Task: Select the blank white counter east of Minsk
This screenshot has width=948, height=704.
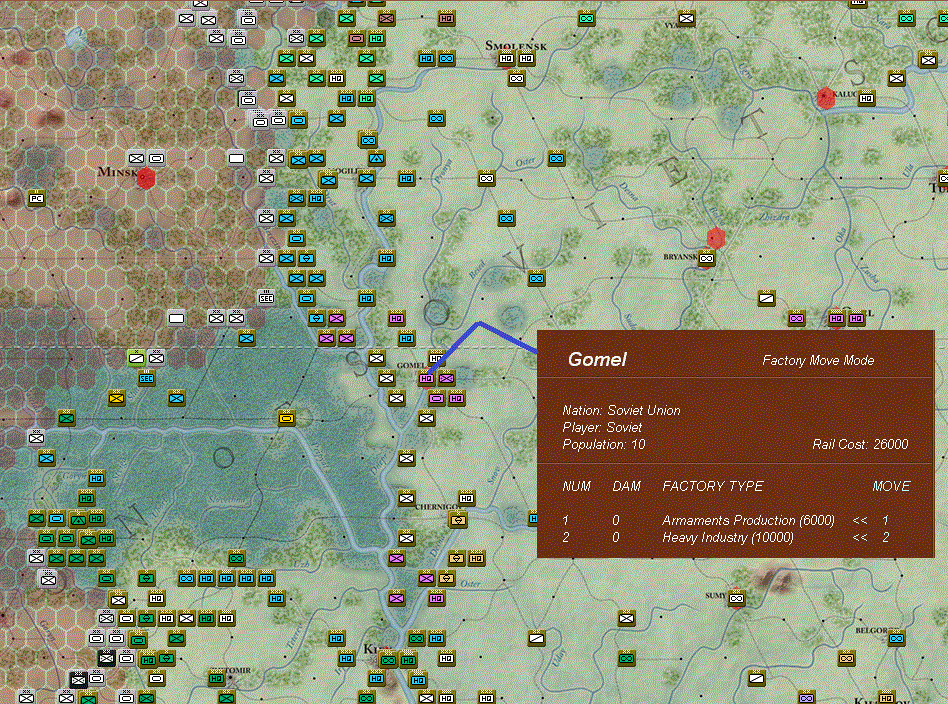Action: (x=236, y=158)
